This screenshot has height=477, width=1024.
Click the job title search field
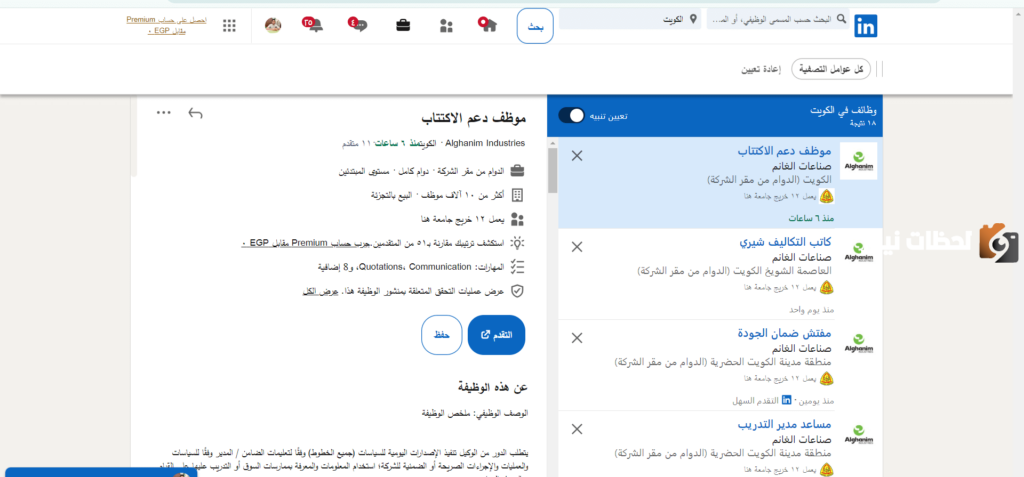click(778, 19)
